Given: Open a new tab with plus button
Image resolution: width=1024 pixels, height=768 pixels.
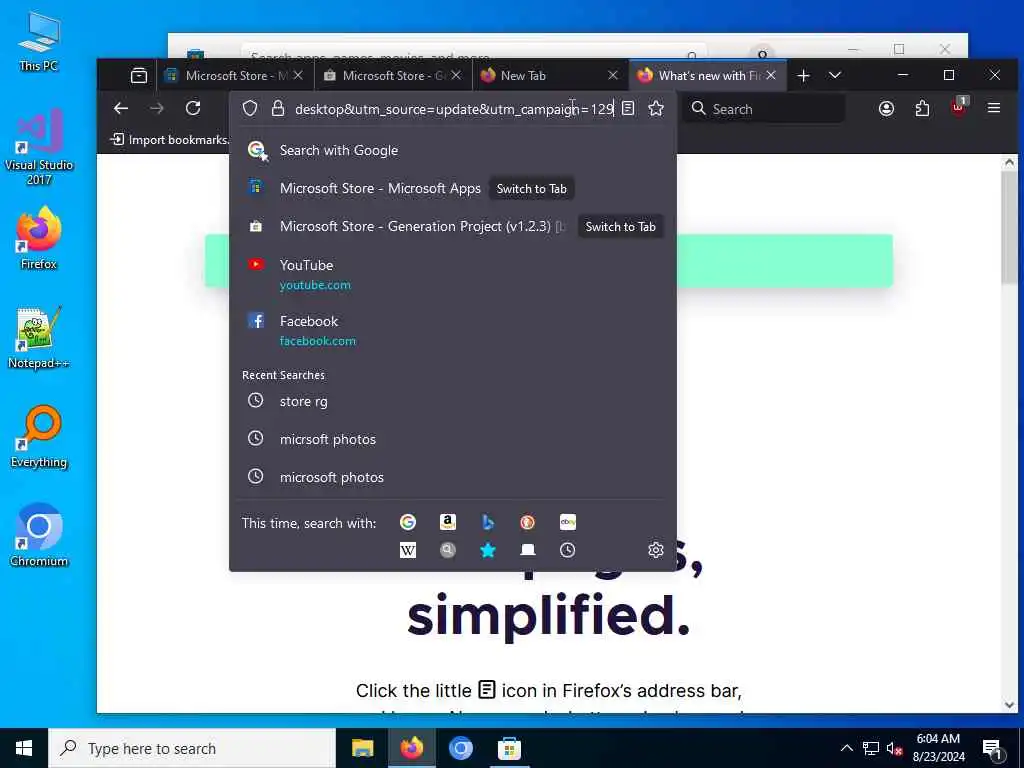Looking at the screenshot, I should pyautogui.click(x=803, y=76).
